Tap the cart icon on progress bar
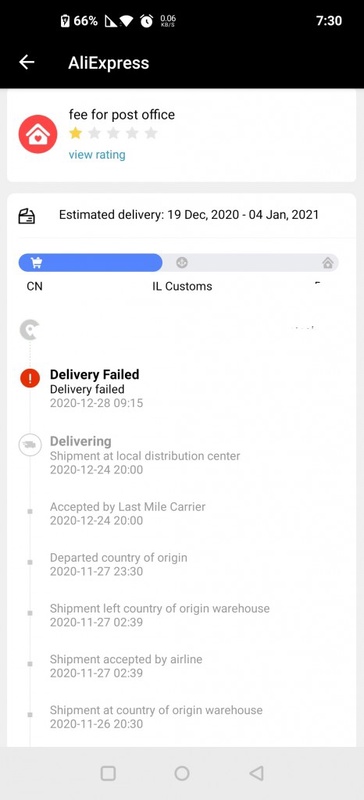Image resolution: width=364 pixels, height=800 pixels. [x=37, y=263]
